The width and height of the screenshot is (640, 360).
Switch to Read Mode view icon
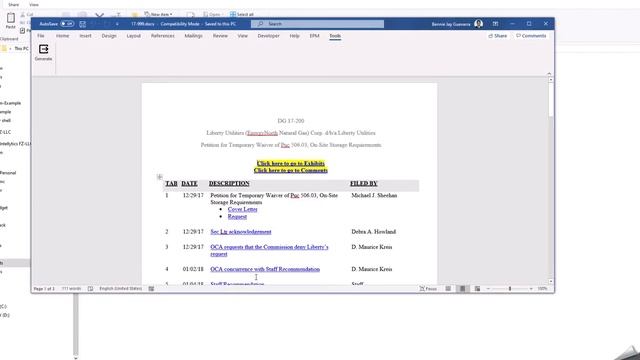pyautogui.click(x=448, y=289)
